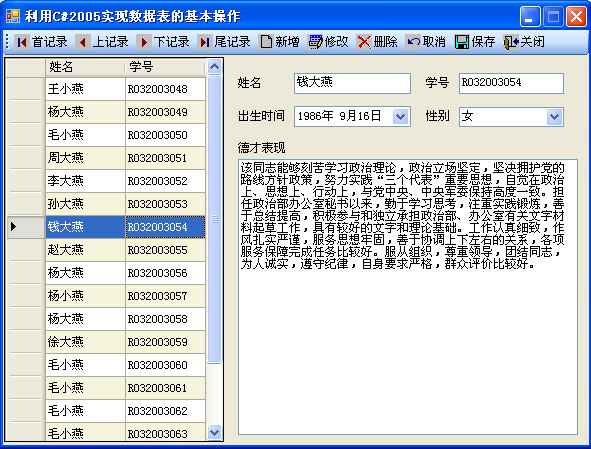Click inside the 德才表现 text area
This screenshot has height=449, width=591.
408,297
